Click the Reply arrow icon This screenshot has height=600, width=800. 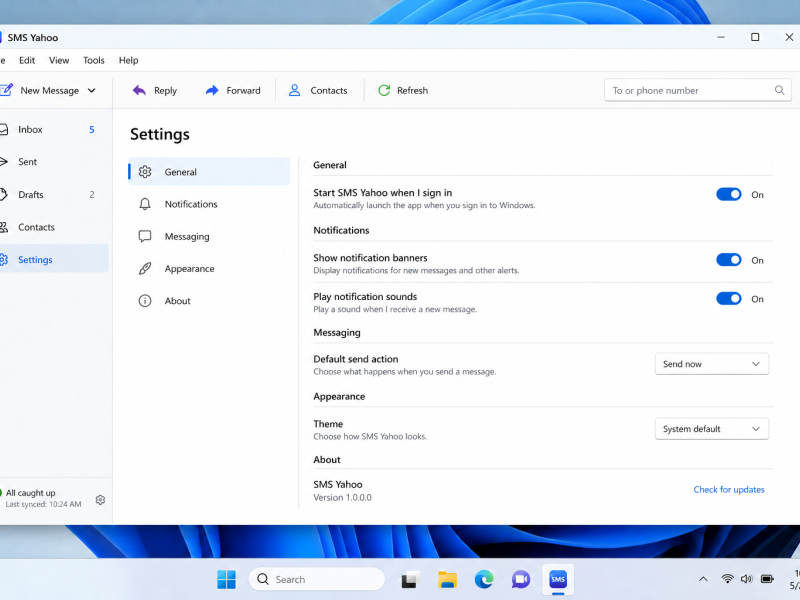pyautogui.click(x=139, y=90)
